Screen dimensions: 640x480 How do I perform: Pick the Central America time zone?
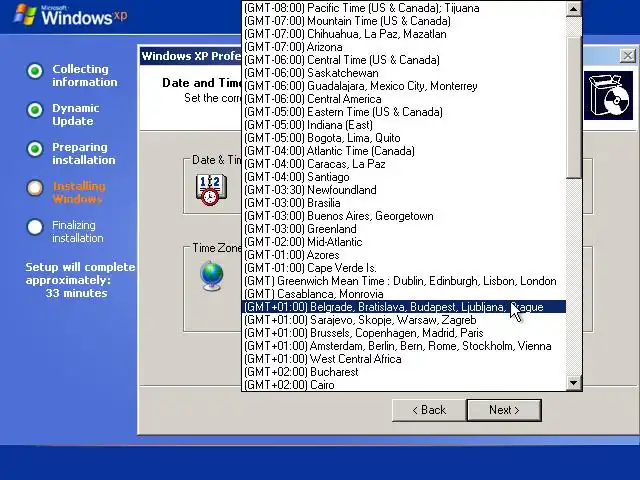pos(404,99)
